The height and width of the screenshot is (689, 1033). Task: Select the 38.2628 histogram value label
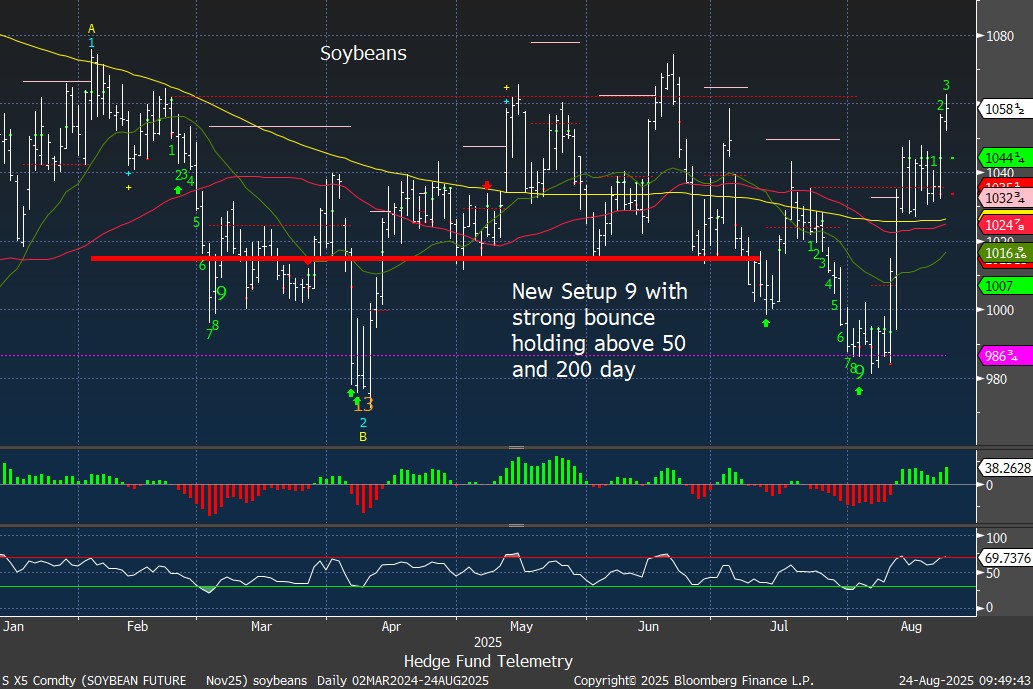coord(1003,466)
